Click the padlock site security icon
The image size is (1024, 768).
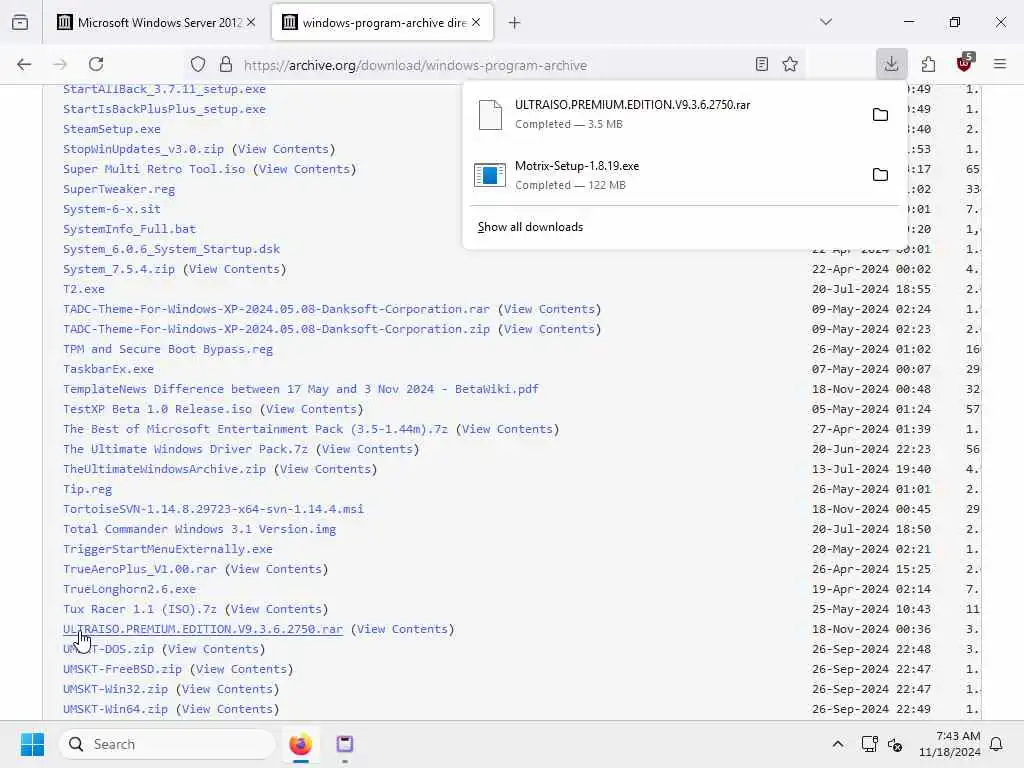click(x=226, y=64)
